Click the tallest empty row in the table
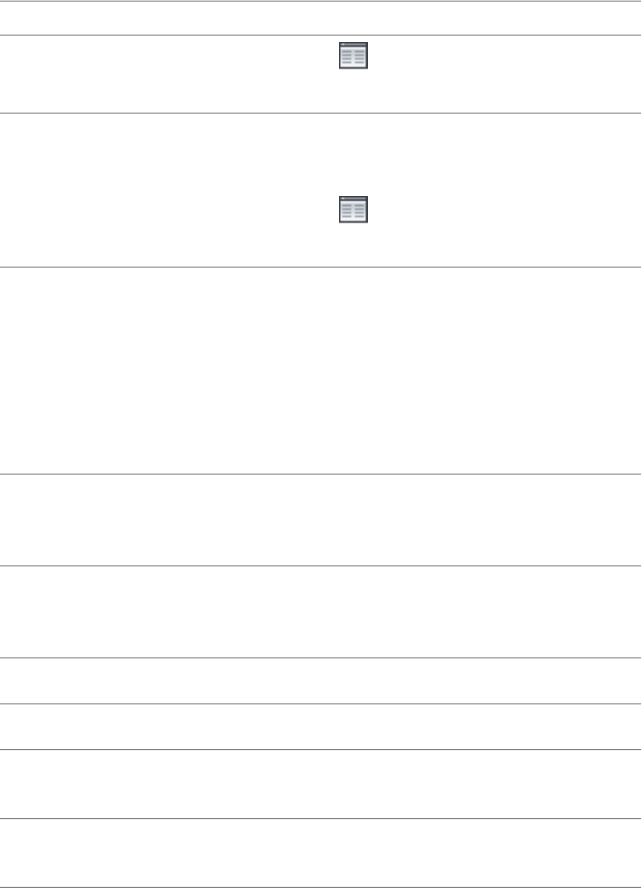This screenshot has height=888, width=642. click(320, 370)
